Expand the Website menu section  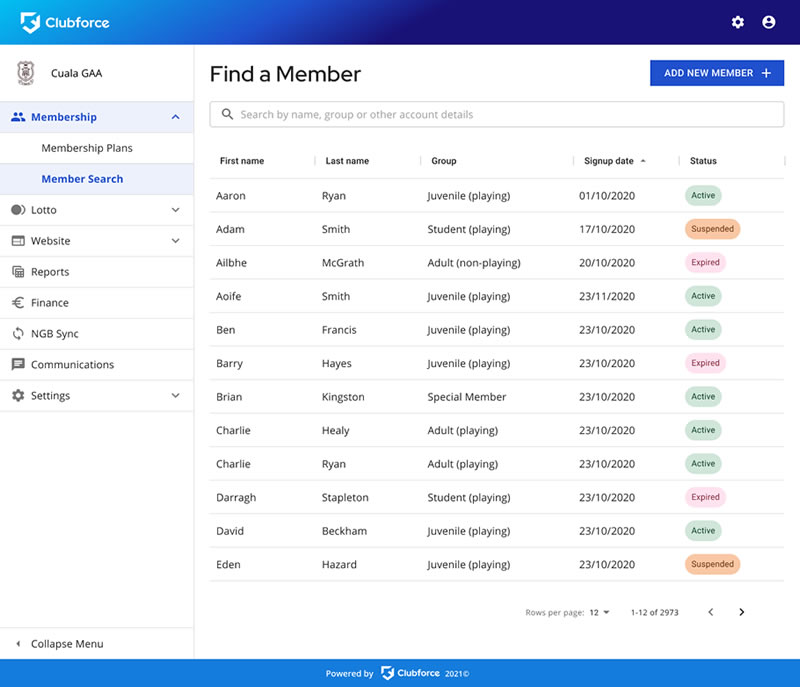point(175,241)
